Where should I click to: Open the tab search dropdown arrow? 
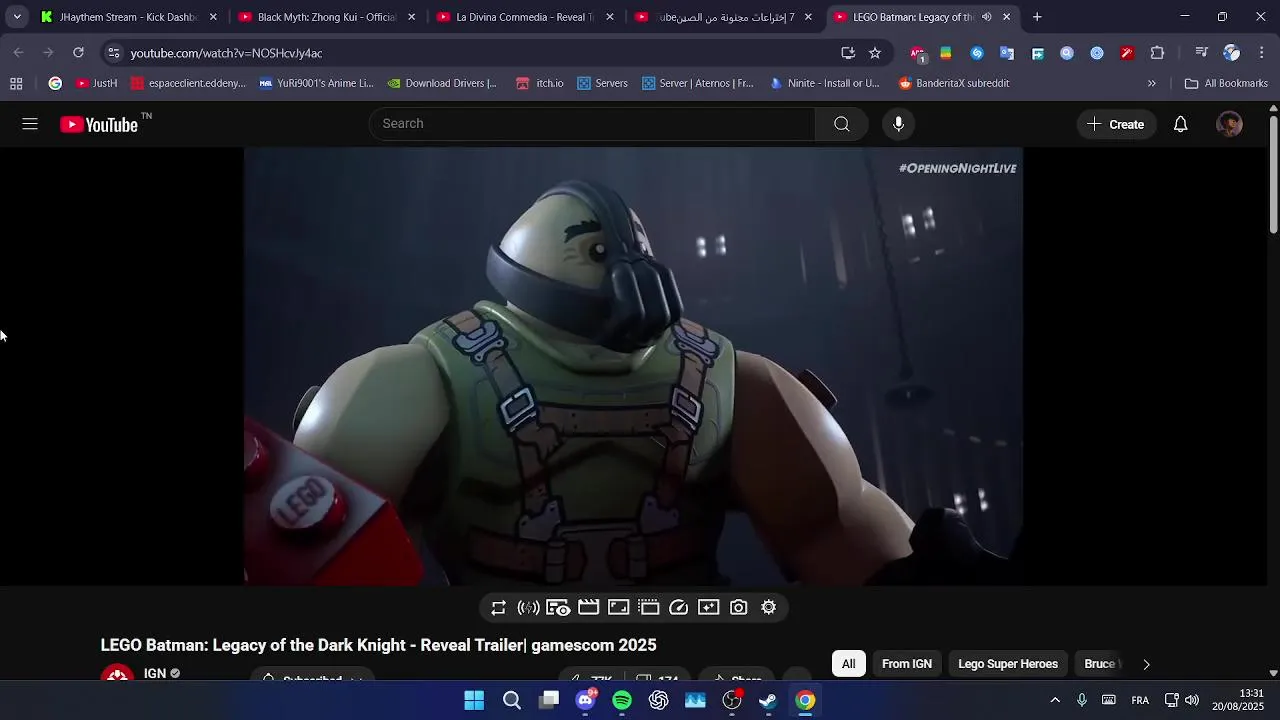(17, 17)
